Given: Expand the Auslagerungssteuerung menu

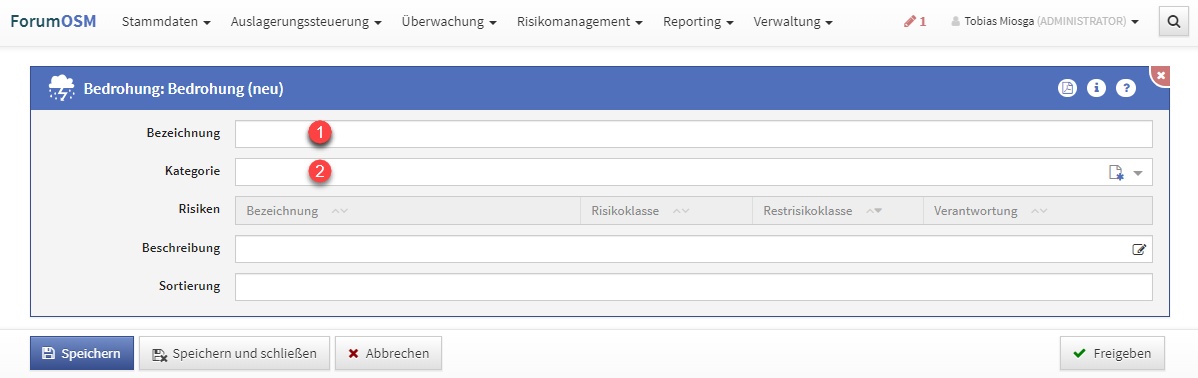Looking at the screenshot, I should tap(306, 22).
